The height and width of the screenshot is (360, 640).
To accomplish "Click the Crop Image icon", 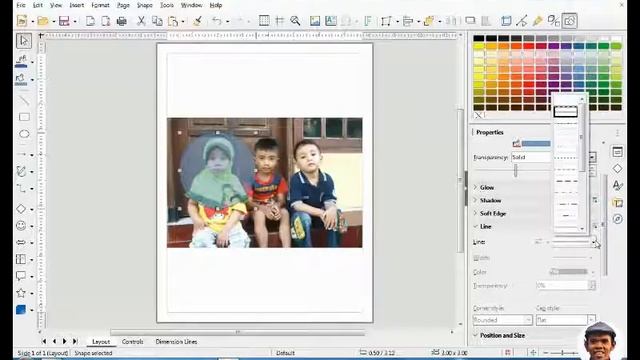I will [506, 21].
